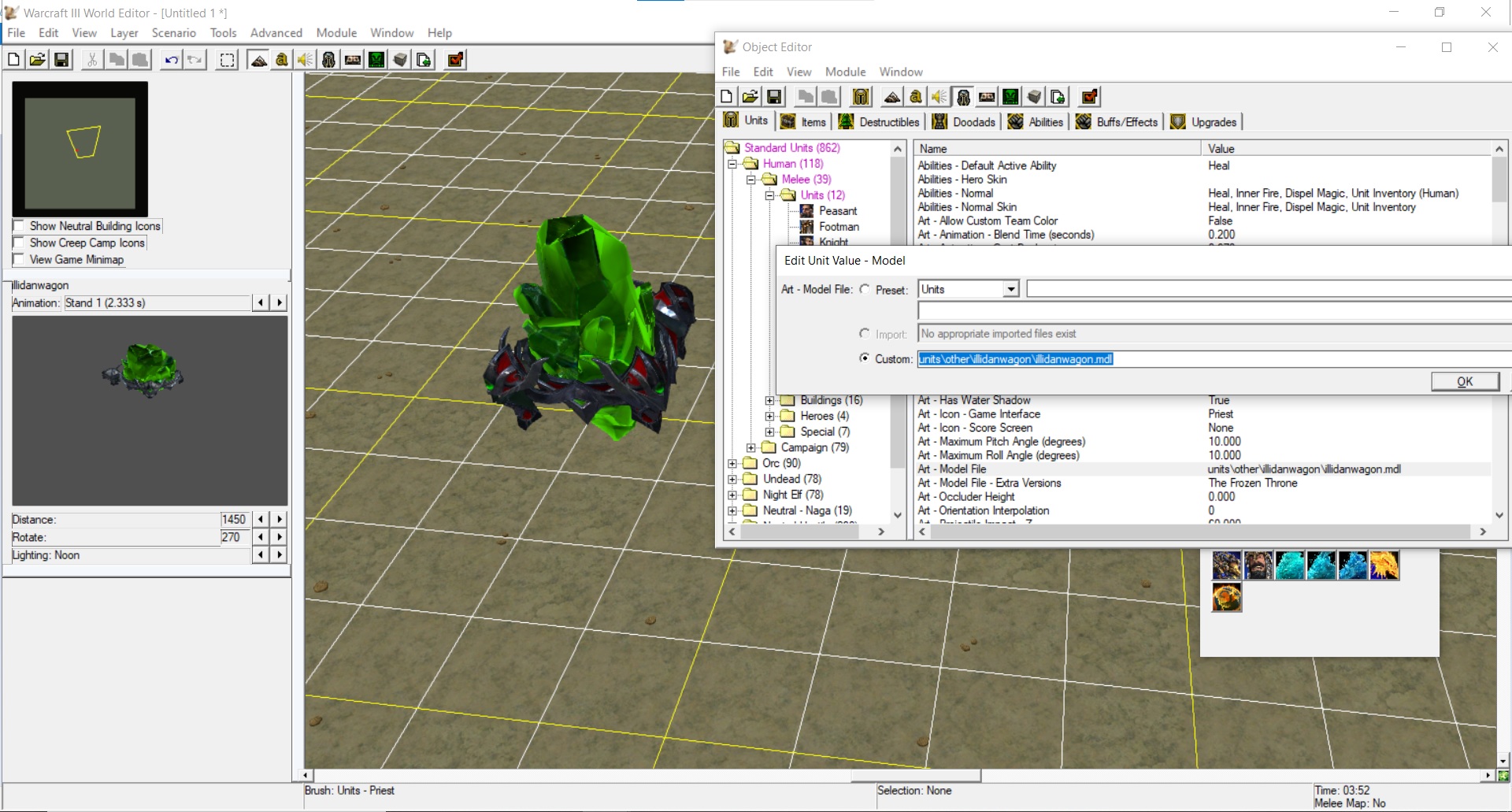Switch to the Buffs/Effects tab
Screen dimensions: 1512x812
1117,122
